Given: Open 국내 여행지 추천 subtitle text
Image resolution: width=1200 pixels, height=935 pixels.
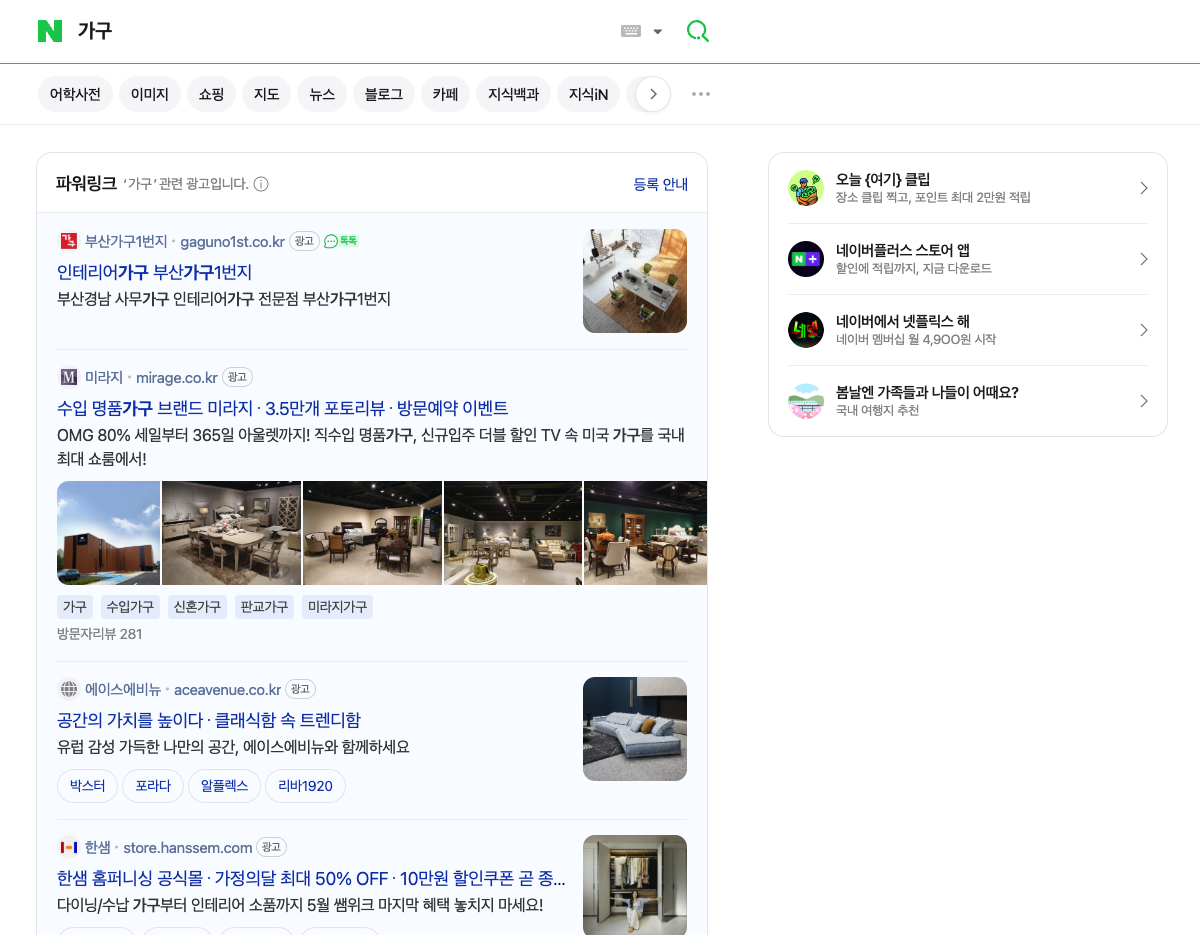Looking at the screenshot, I should tap(877, 411).
